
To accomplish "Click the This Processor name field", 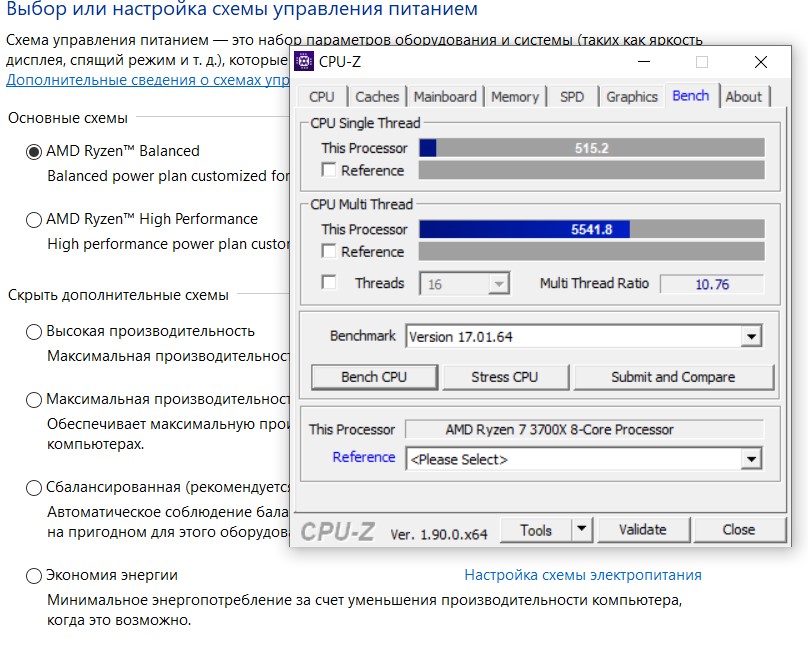I will click(584, 429).
